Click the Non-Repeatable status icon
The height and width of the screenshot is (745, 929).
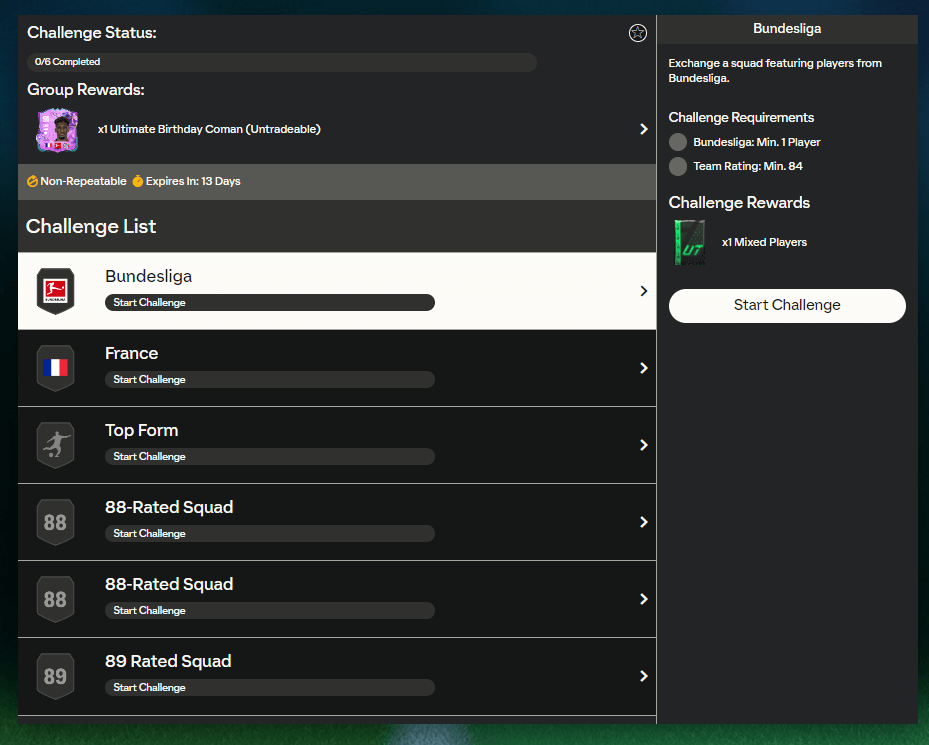(x=32, y=182)
